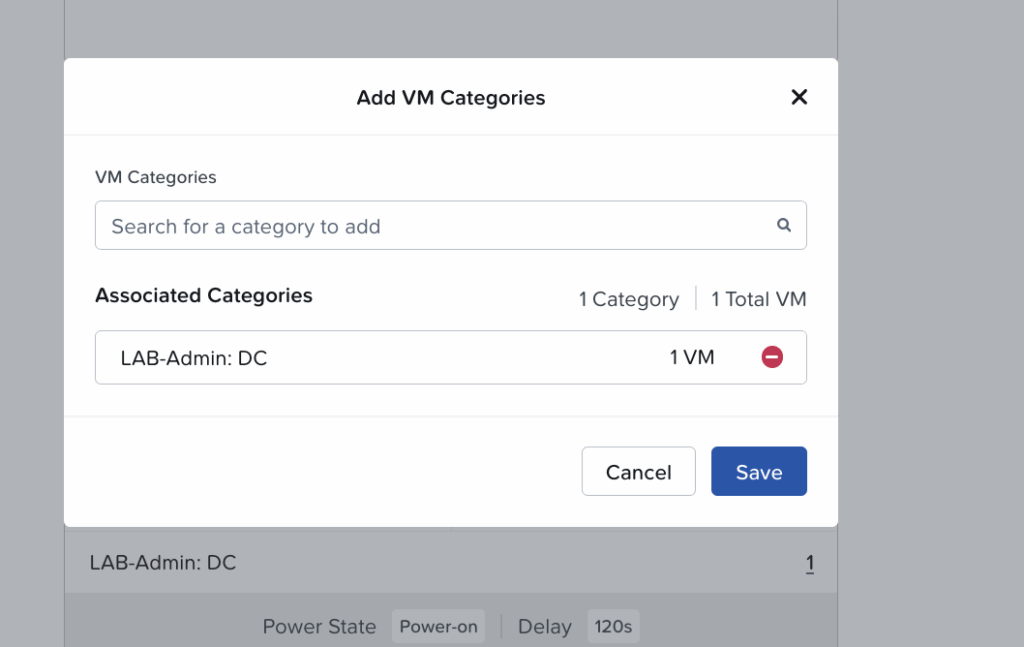Click the Associated Categories heading

204,295
